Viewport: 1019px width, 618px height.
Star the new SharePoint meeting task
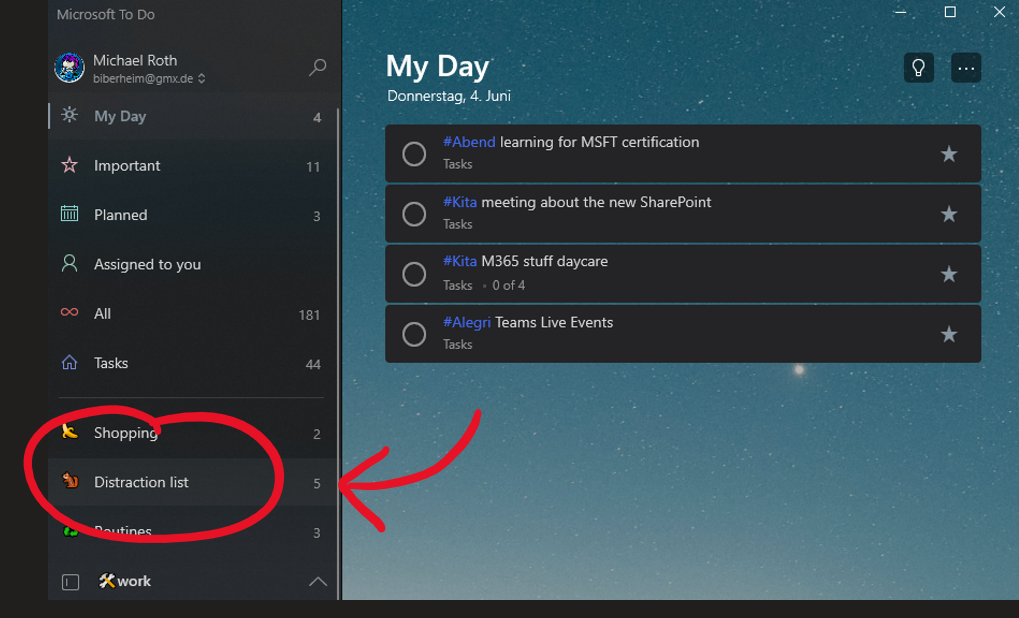[949, 214]
